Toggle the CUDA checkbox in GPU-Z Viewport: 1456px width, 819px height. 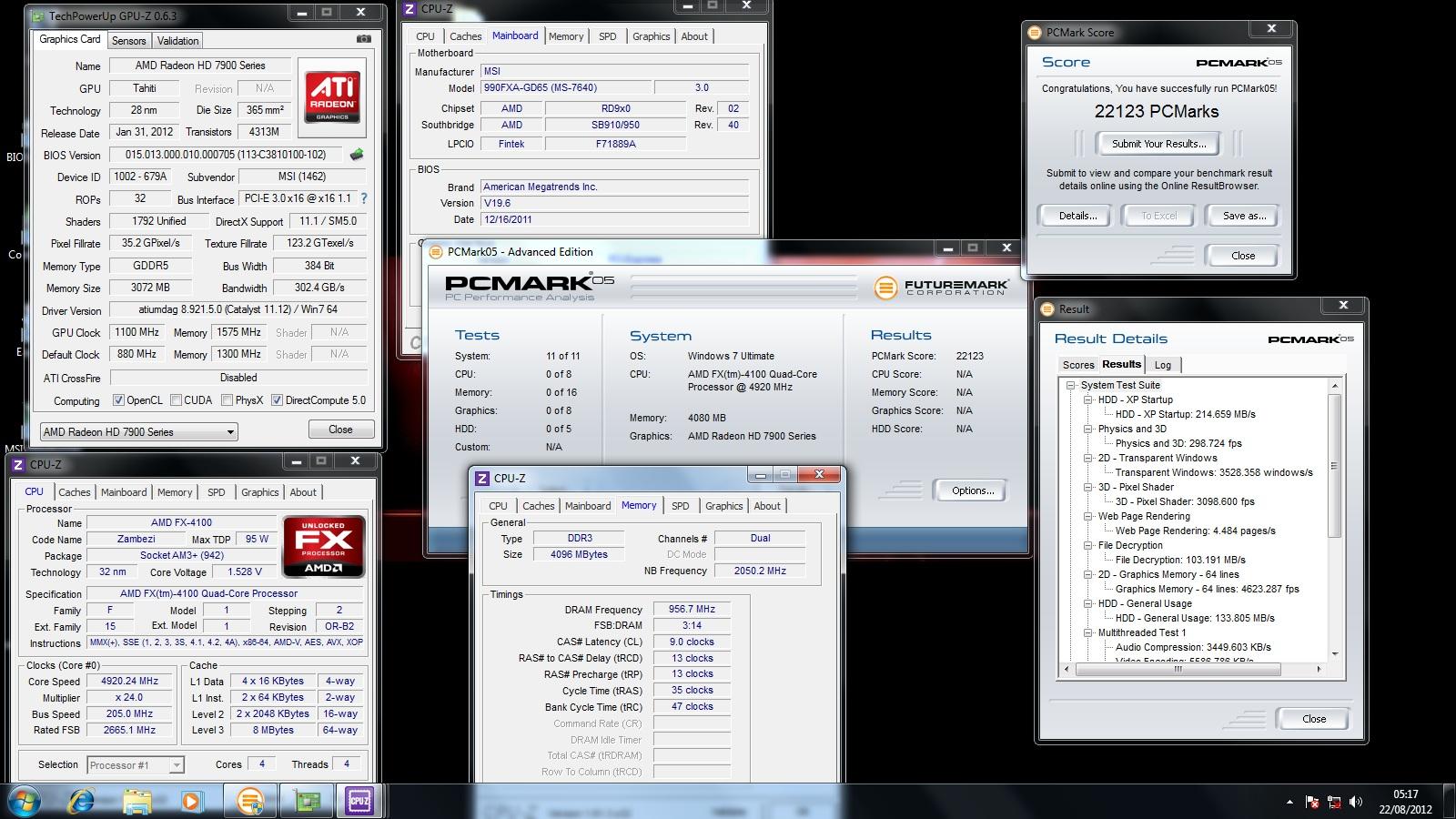(175, 400)
